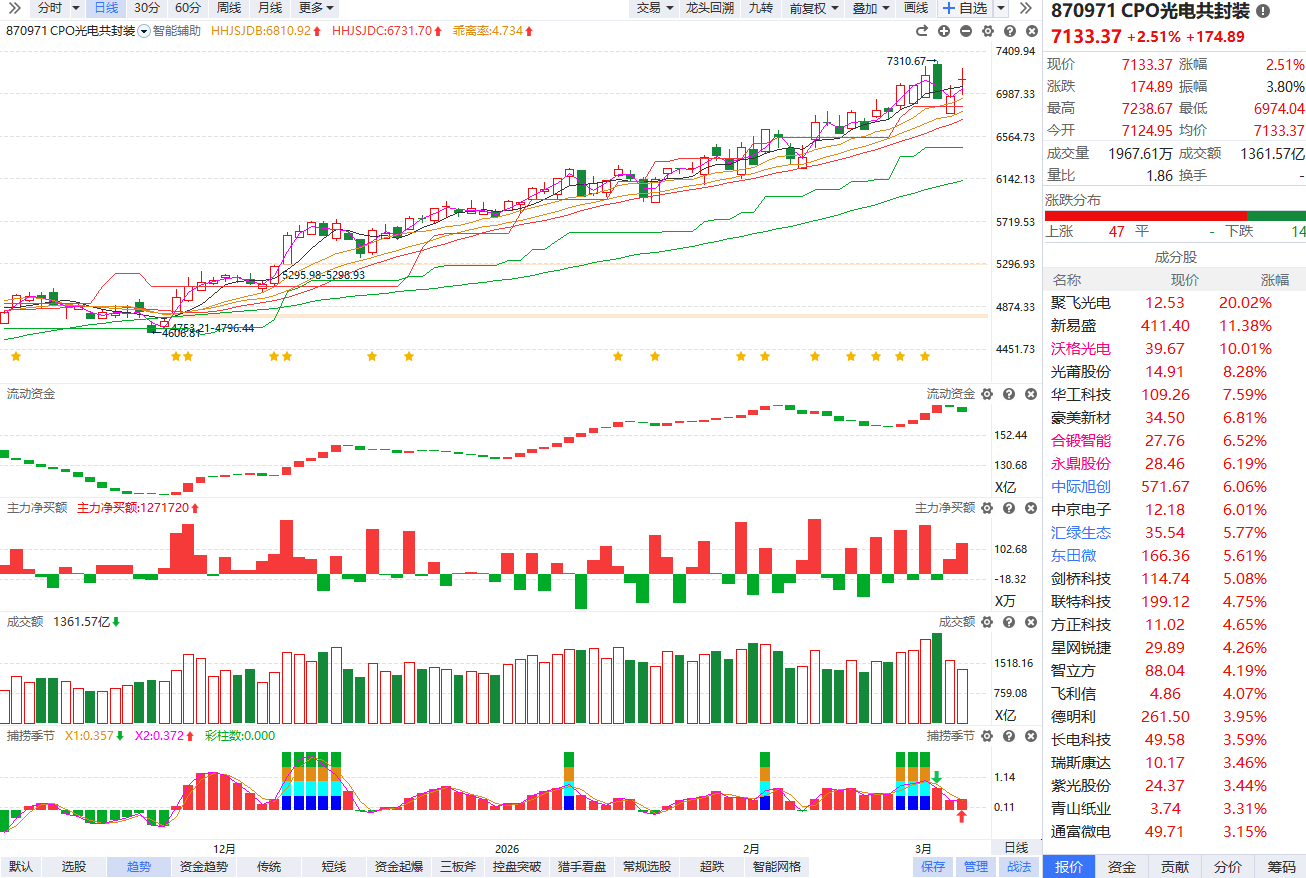
Task: Close the 捕捞季节 indicator panel
Action: tap(1029, 736)
